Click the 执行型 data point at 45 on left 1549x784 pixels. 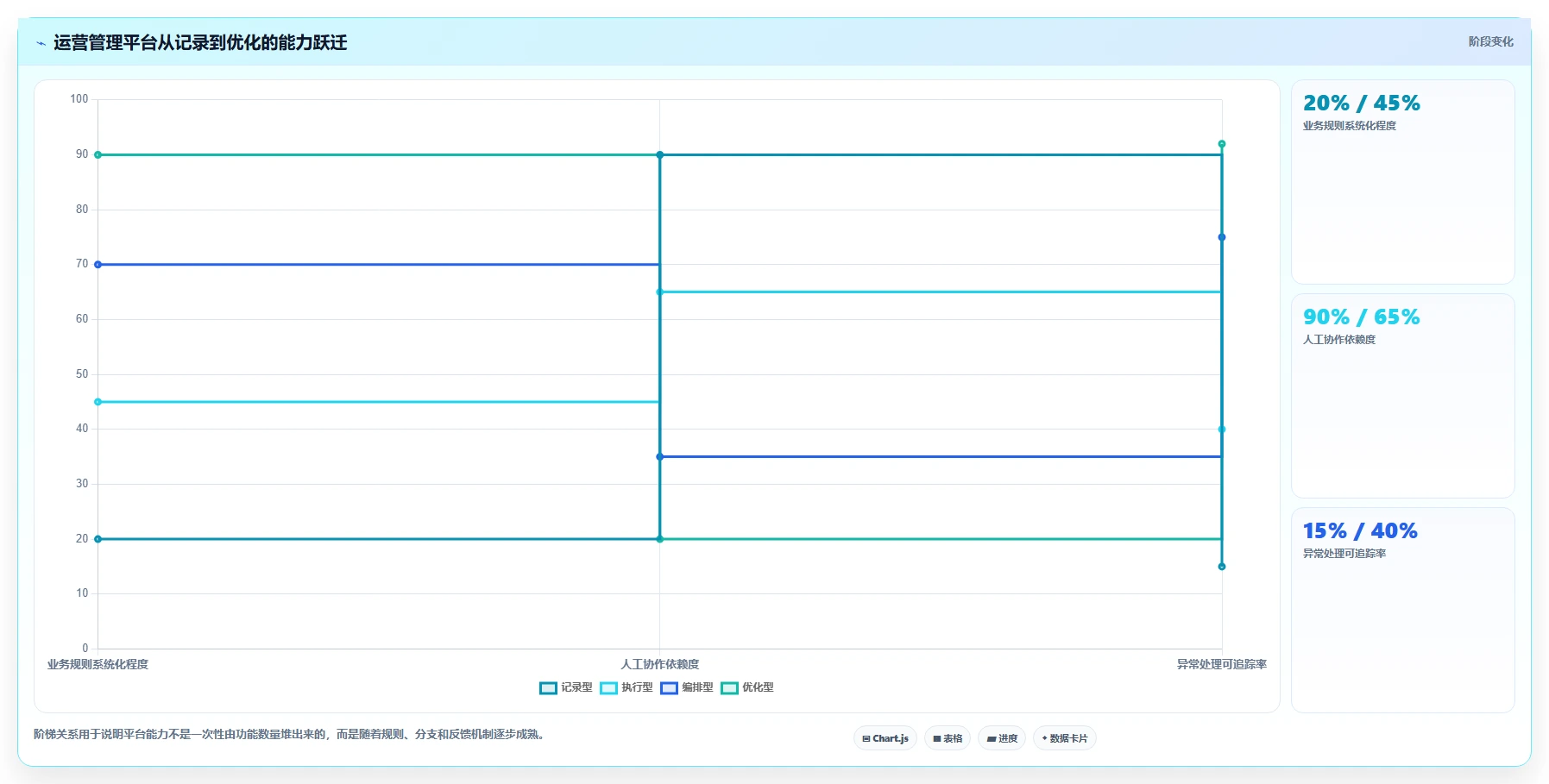click(98, 402)
